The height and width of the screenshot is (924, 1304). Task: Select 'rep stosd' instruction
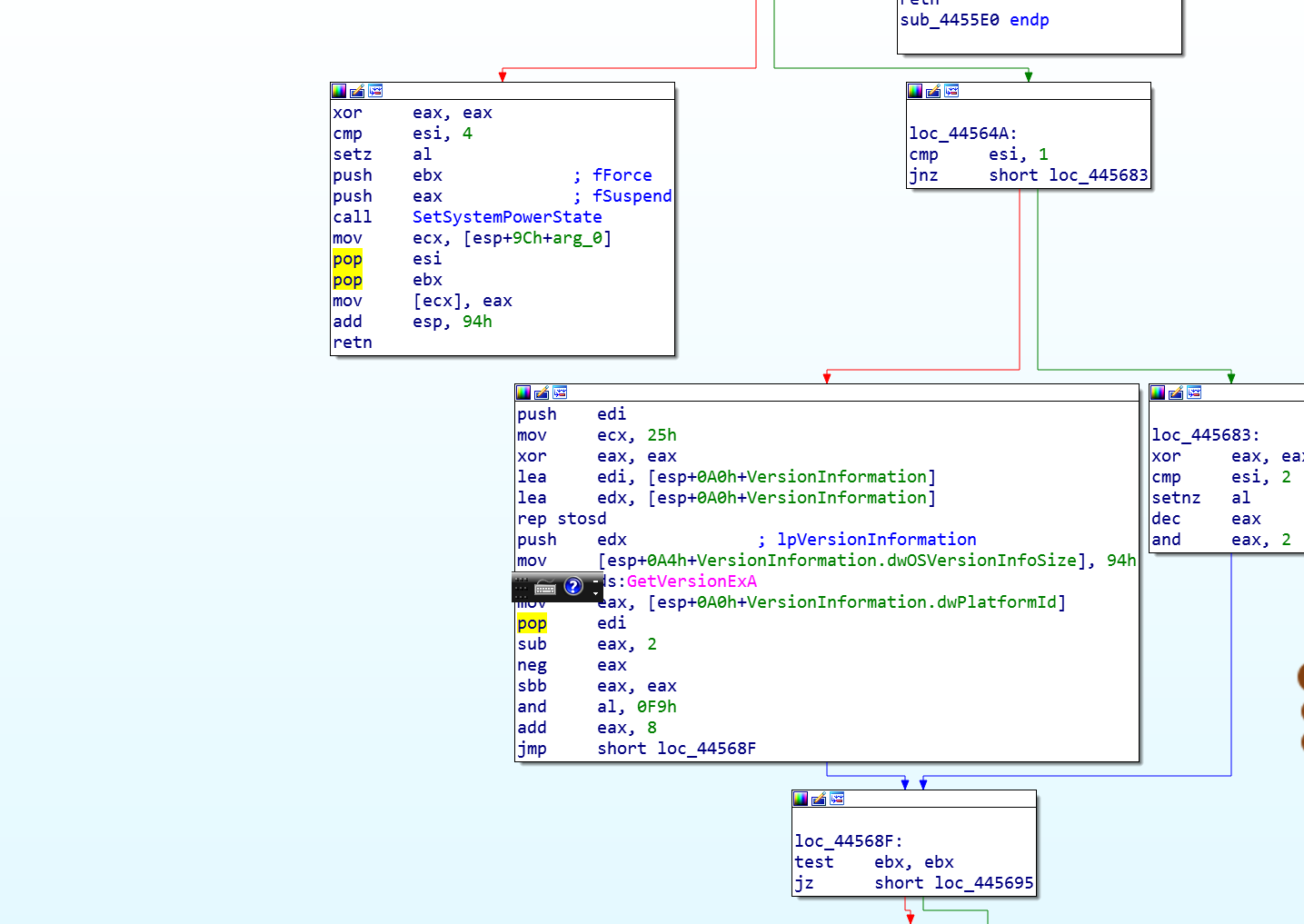tap(562, 519)
